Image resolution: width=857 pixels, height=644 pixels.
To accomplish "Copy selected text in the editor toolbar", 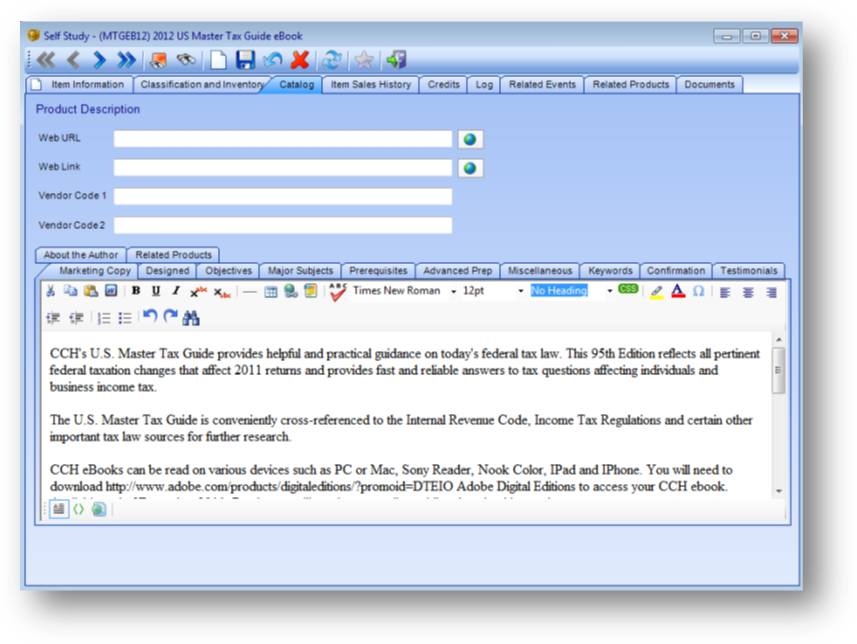I will (71, 291).
